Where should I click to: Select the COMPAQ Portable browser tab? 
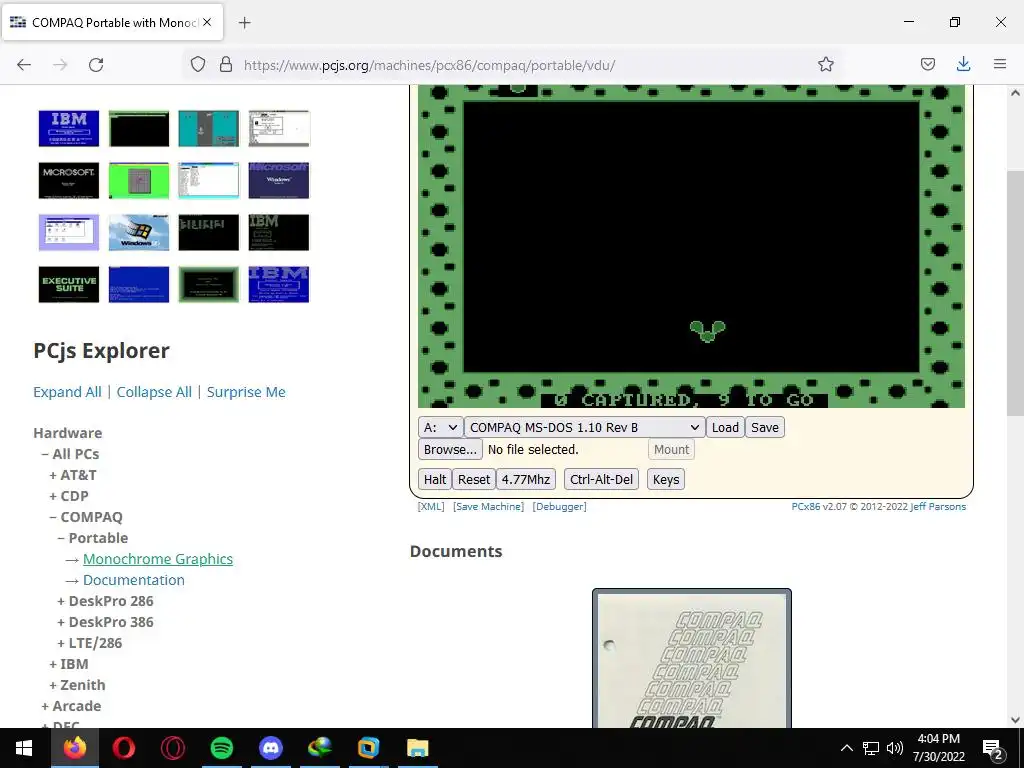(x=112, y=22)
